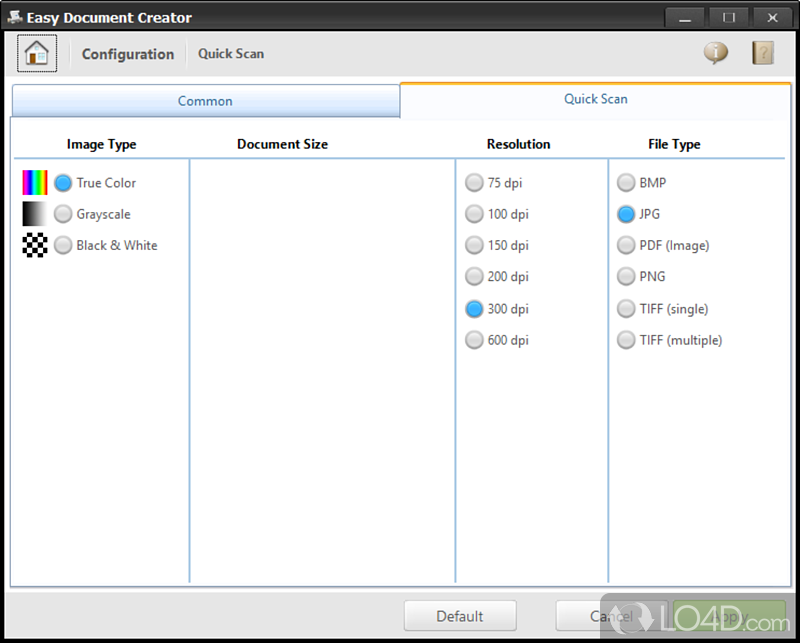This screenshot has height=643, width=800.
Task: Click the Black & White checkerboard icon
Action: [x=35, y=245]
